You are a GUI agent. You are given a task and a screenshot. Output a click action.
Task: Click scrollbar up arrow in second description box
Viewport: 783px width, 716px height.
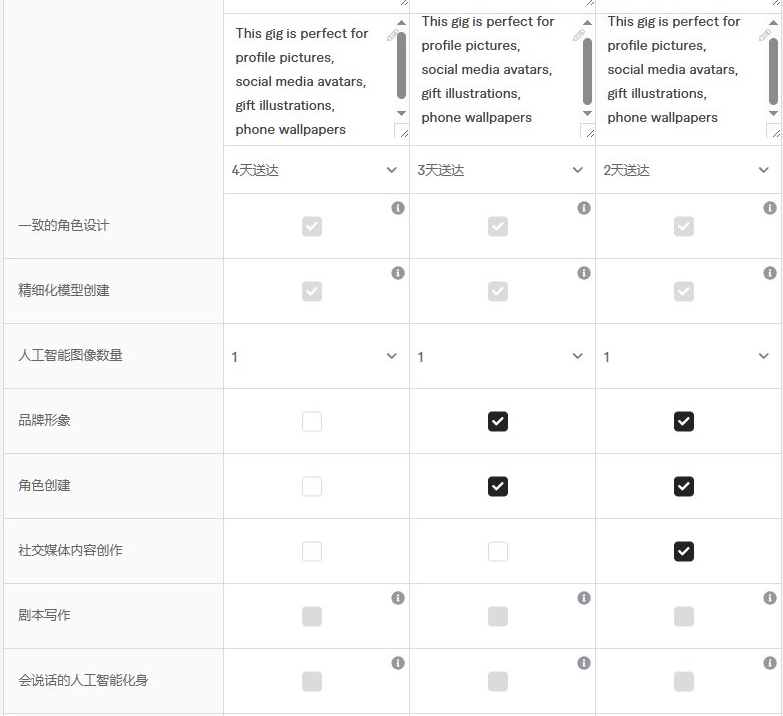[x=587, y=23]
